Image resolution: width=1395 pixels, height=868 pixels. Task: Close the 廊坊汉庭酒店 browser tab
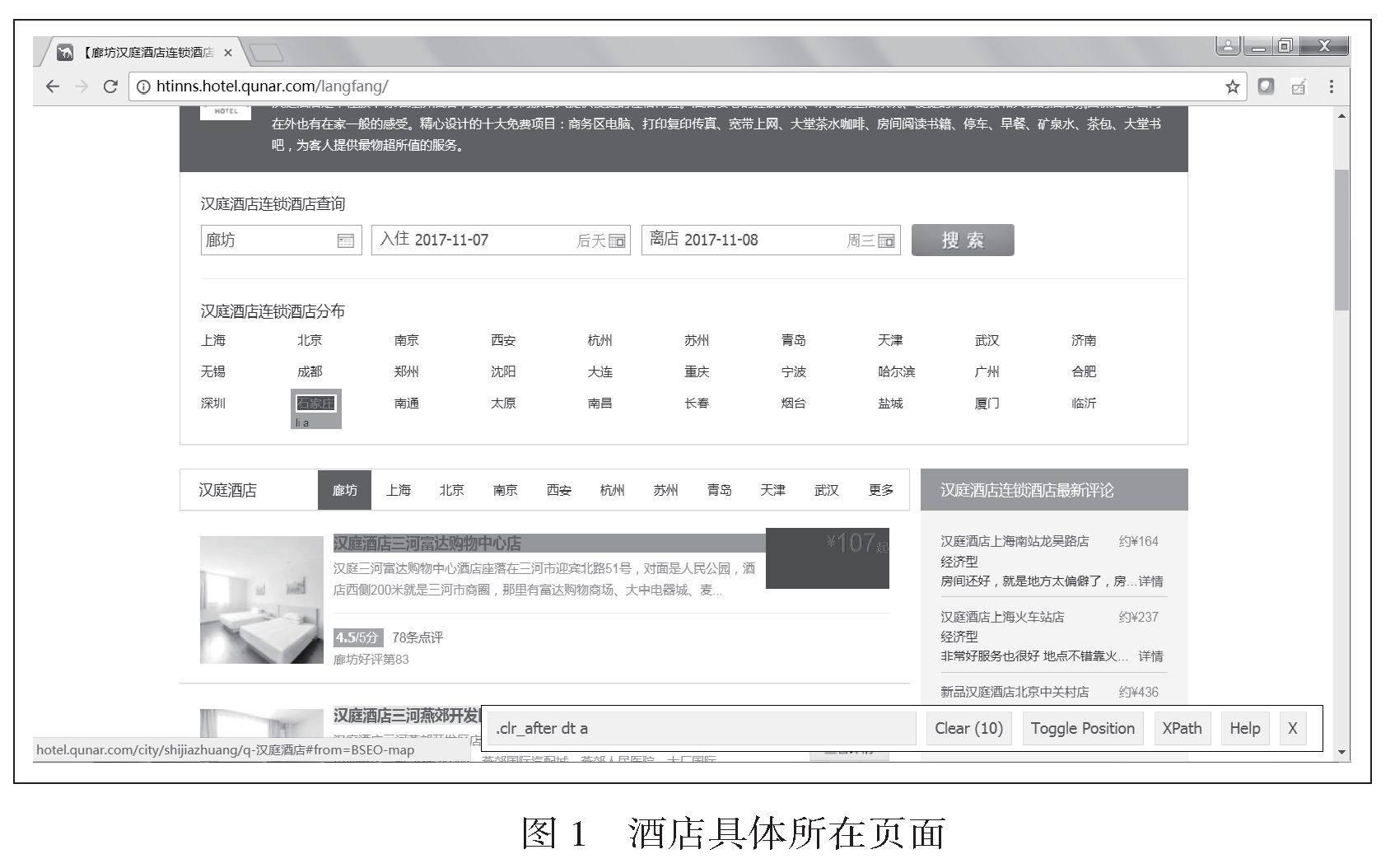[228, 53]
